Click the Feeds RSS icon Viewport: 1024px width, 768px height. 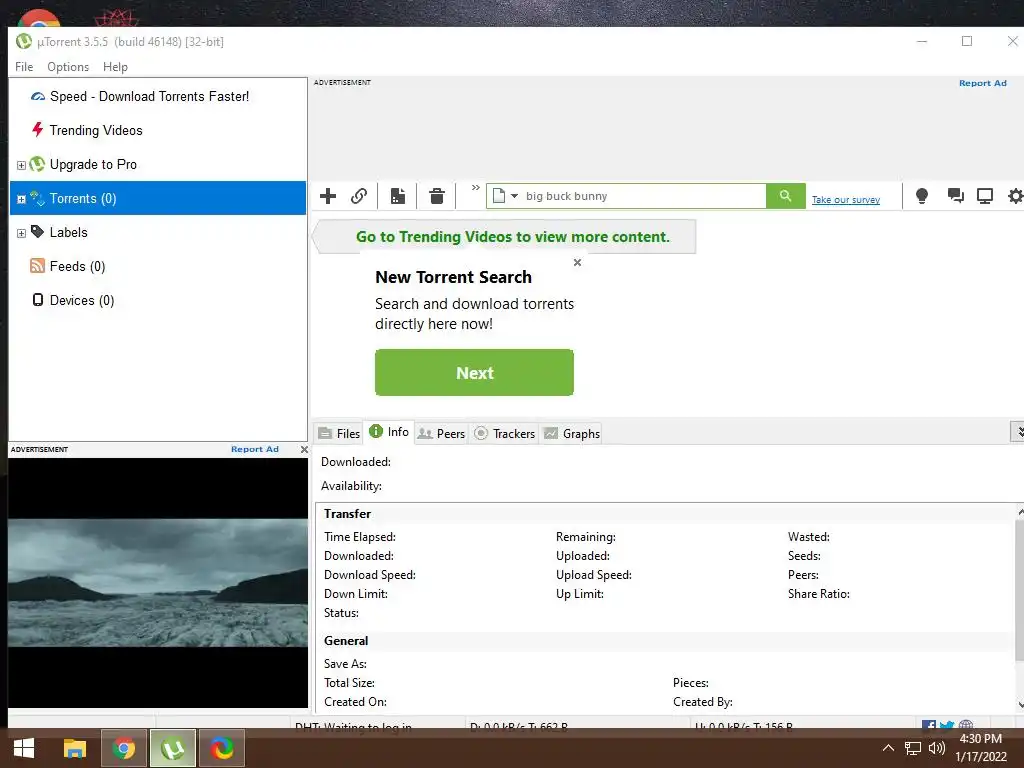pyautogui.click(x=38, y=266)
